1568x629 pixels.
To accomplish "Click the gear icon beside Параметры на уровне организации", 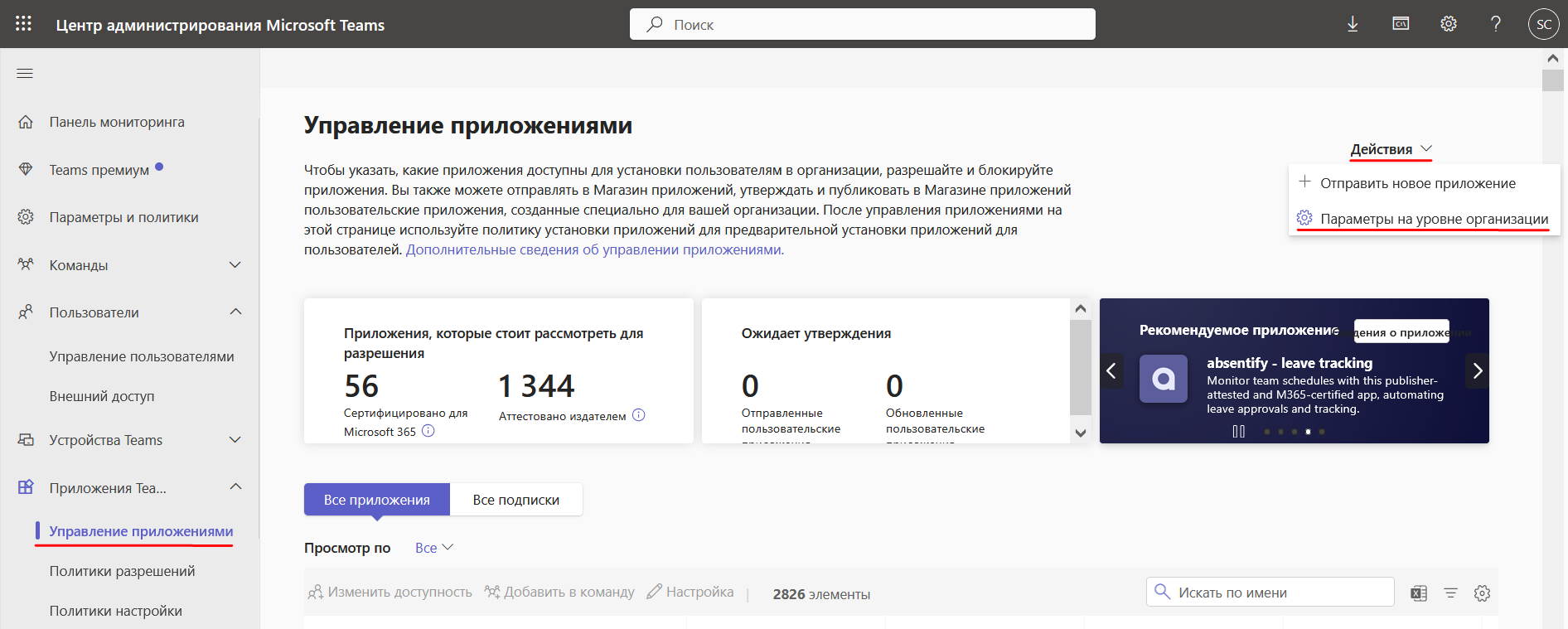I will pos(1304,217).
